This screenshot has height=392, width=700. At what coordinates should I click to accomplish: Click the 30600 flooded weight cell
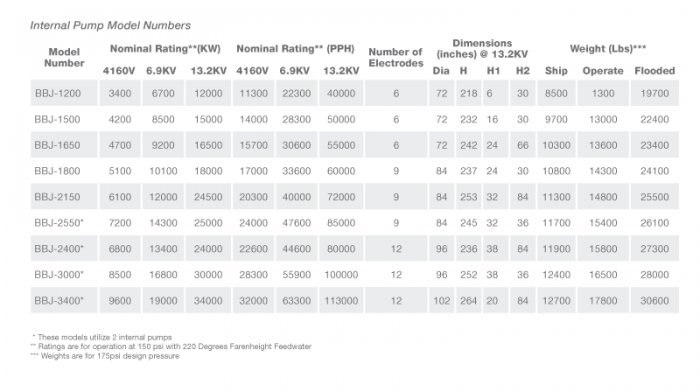pos(654,300)
